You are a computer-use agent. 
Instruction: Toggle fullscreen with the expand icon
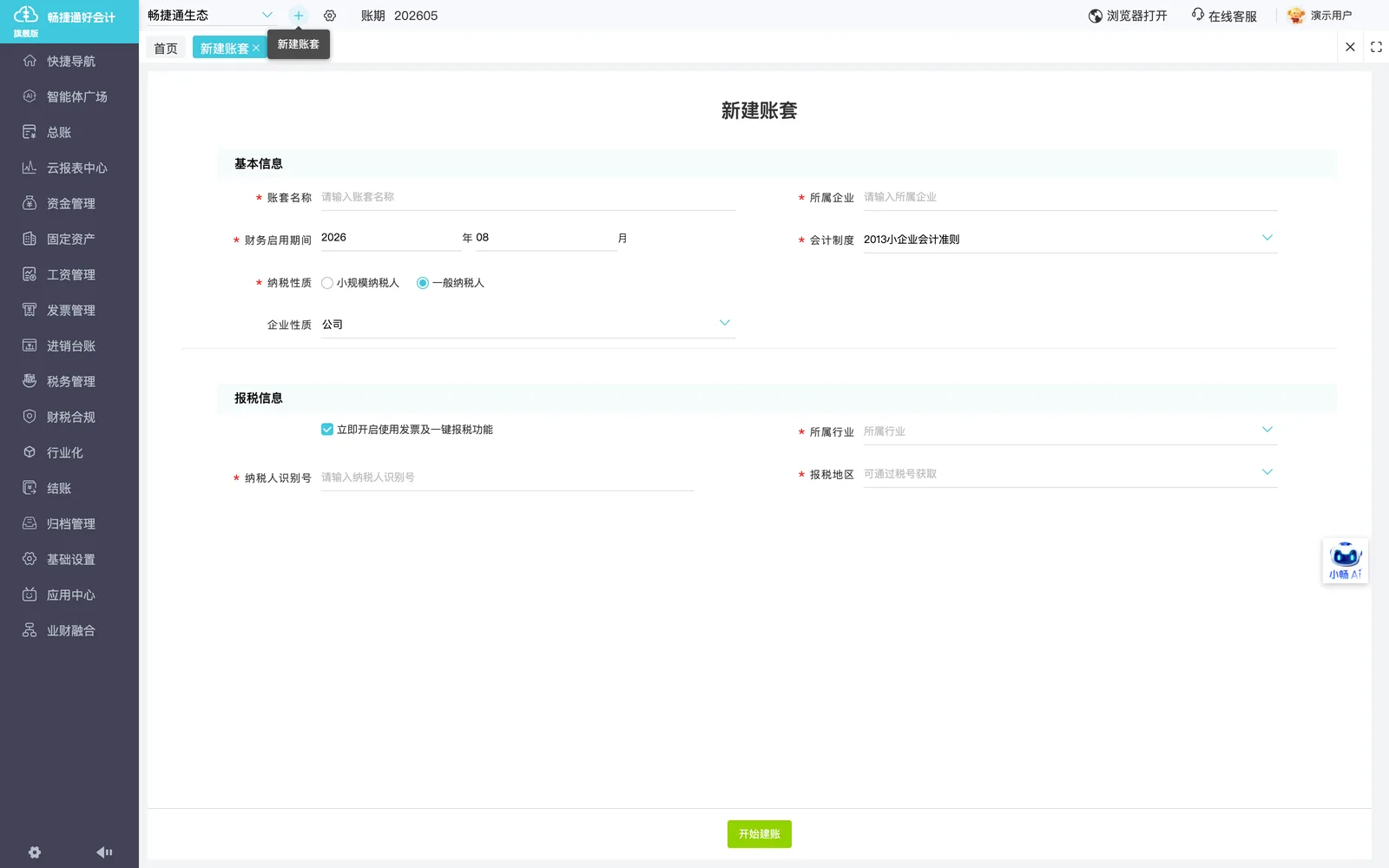pos(1376,47)
